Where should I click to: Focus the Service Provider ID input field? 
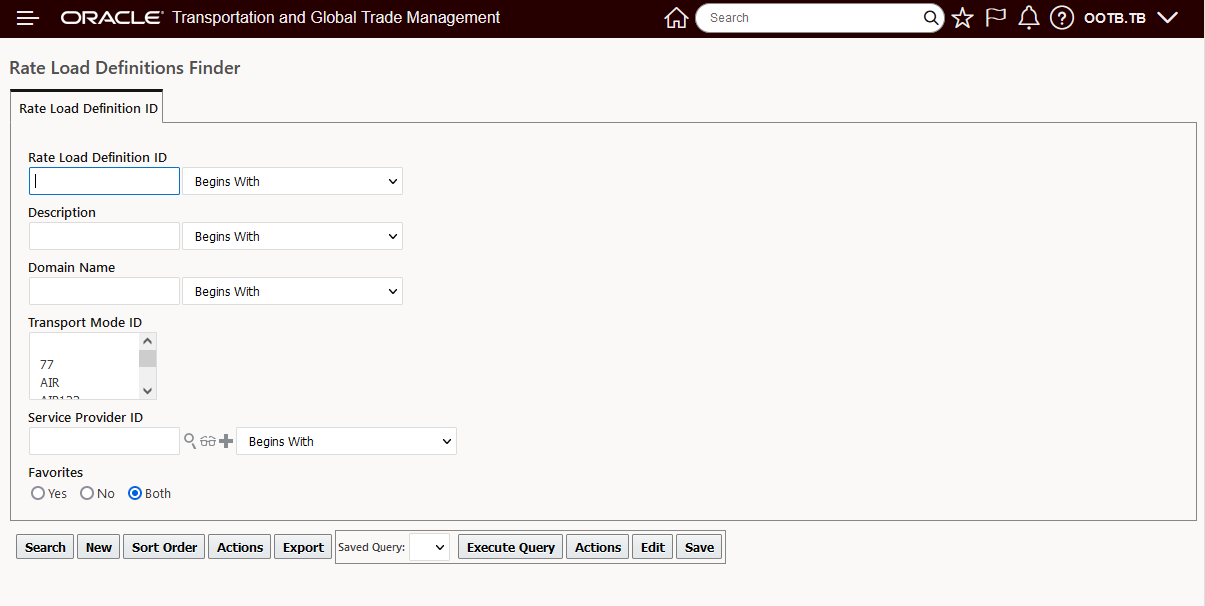[104, 441]
